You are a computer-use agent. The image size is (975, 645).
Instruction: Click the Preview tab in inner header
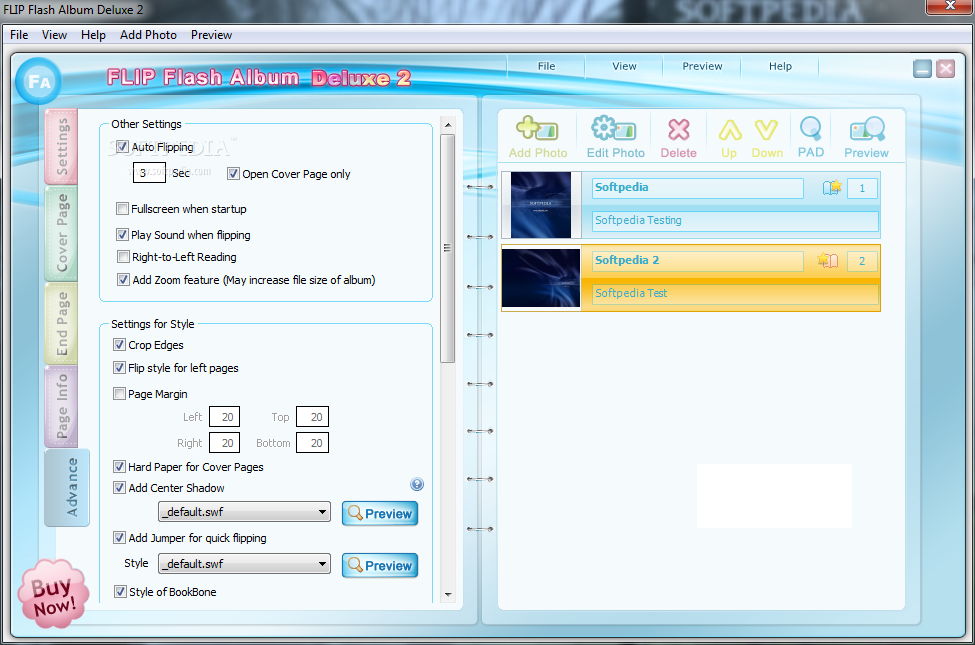coord(702,66)
